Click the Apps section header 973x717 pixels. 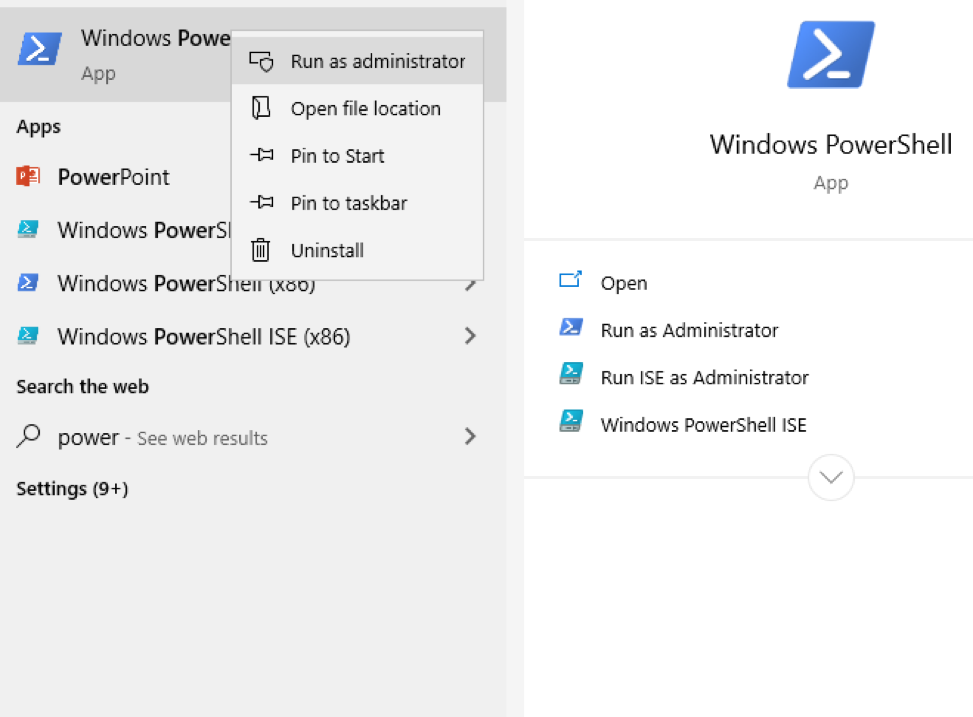[38, 127]
